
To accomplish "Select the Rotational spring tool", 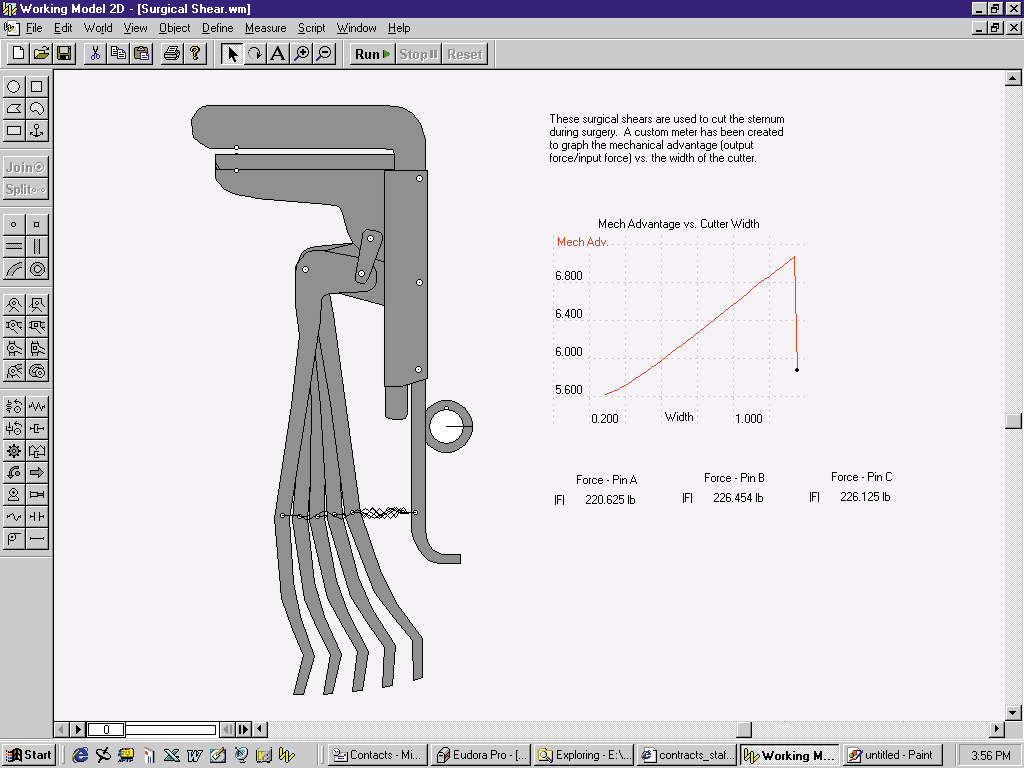I will (x=14, y=406).
